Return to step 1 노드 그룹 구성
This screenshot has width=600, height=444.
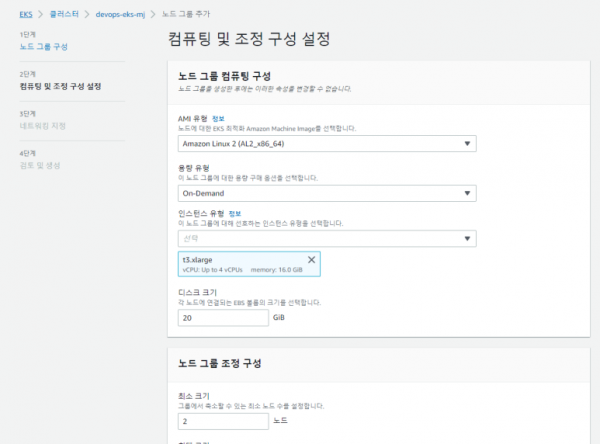pyautogui.click(x=44, y=47)
